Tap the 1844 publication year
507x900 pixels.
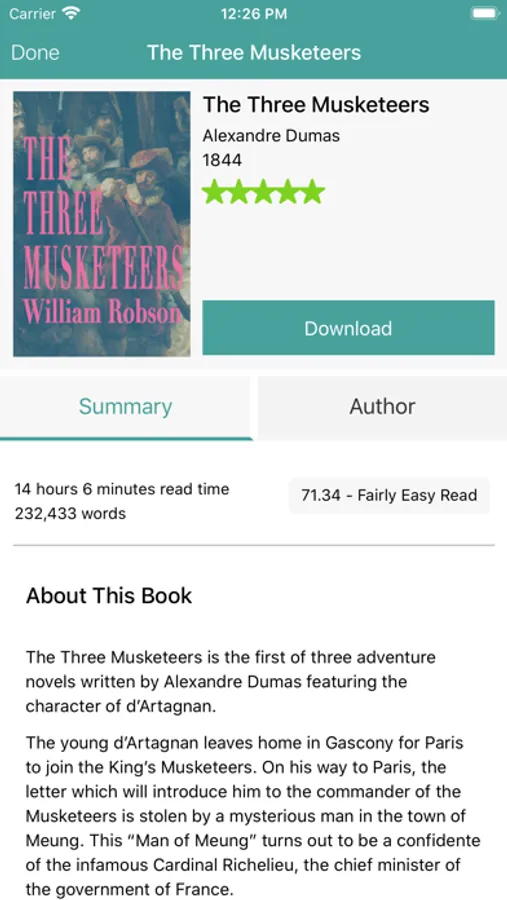pyautogui.click(x=222, y=160)
